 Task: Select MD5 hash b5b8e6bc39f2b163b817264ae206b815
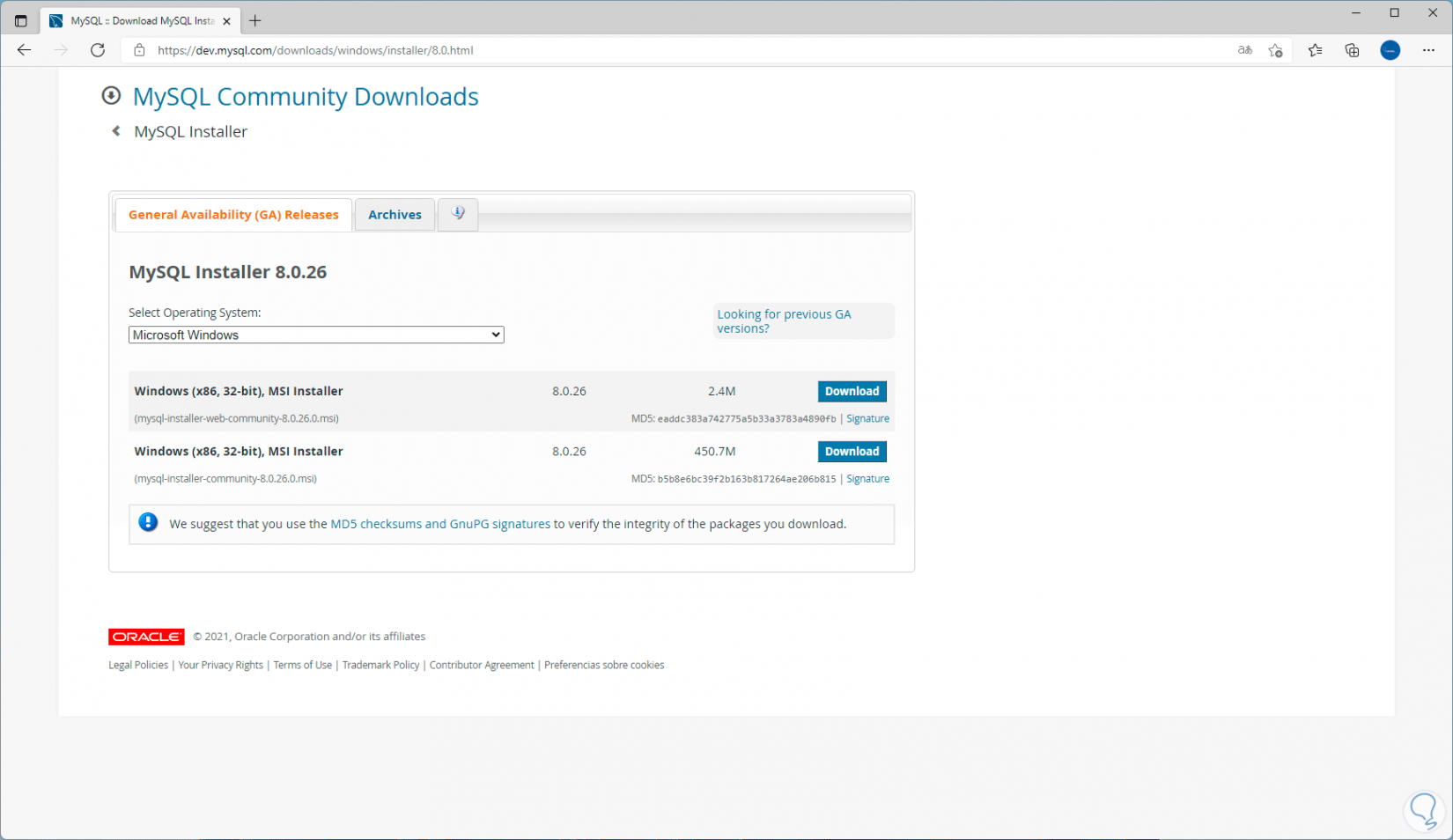747,479
